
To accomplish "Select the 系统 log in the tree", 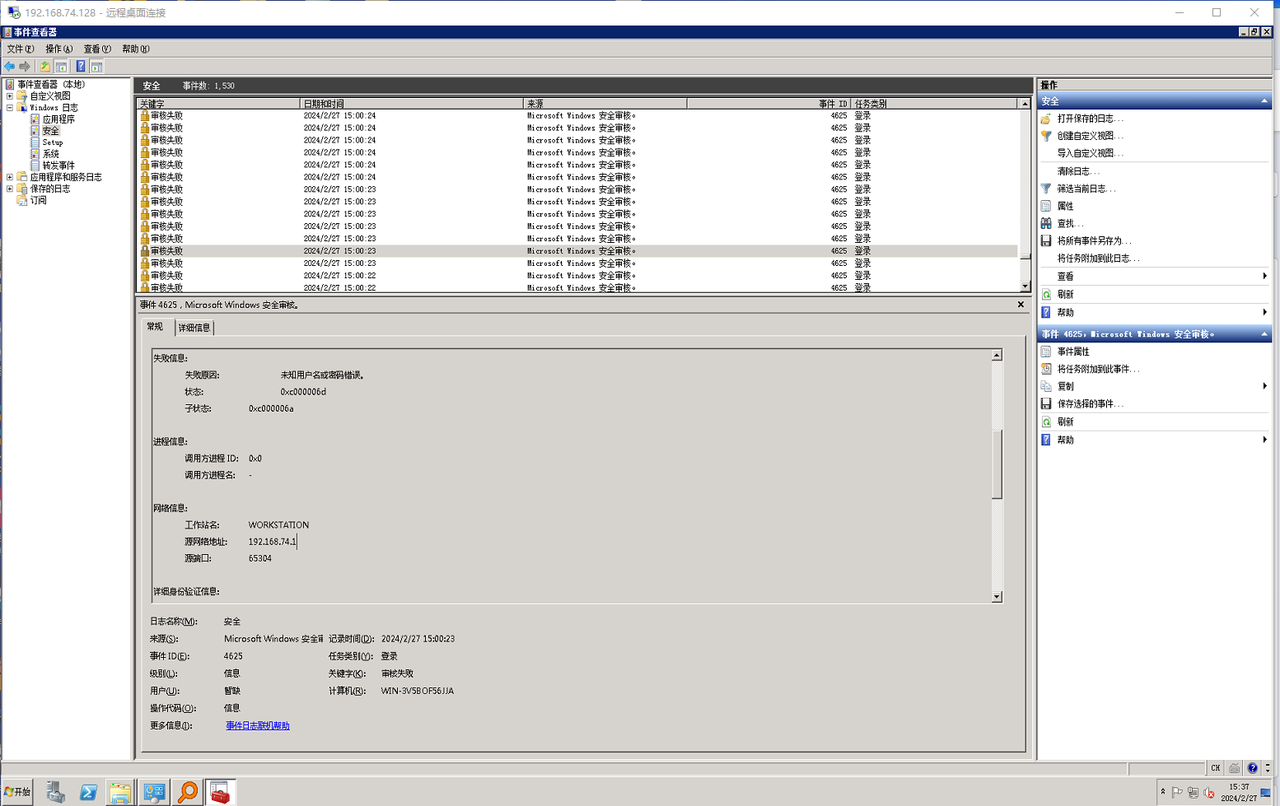I will (51, 154).
